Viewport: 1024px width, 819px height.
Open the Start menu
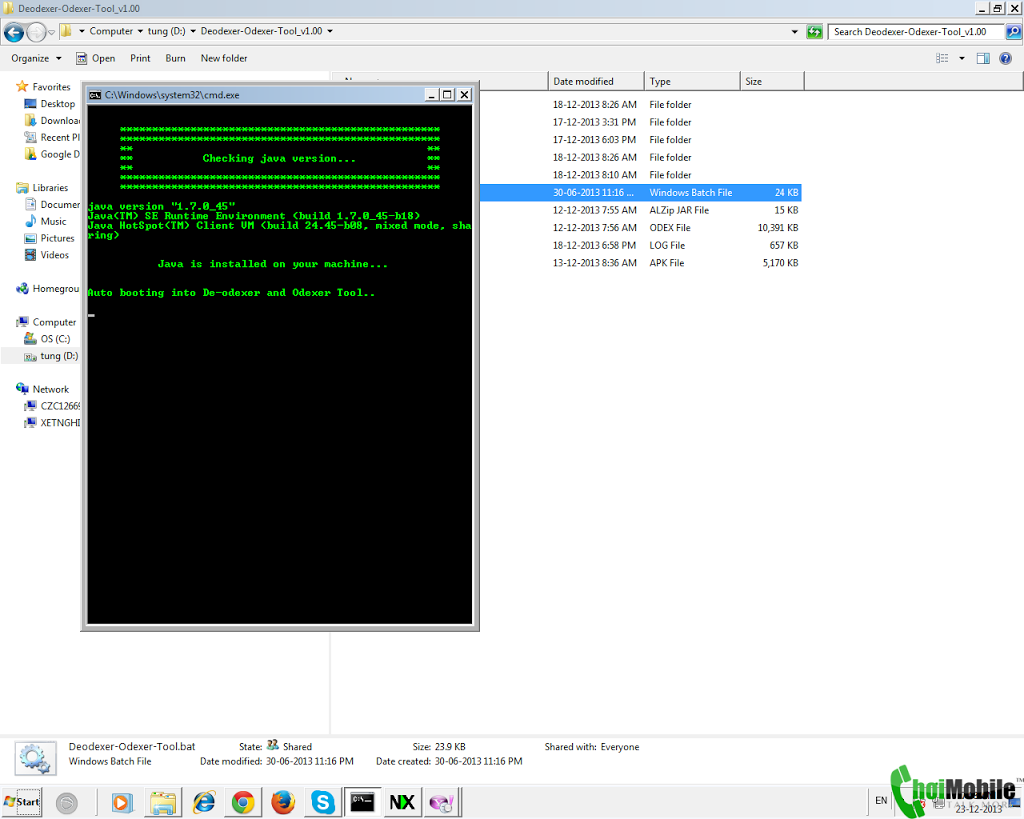pos(22,802)
